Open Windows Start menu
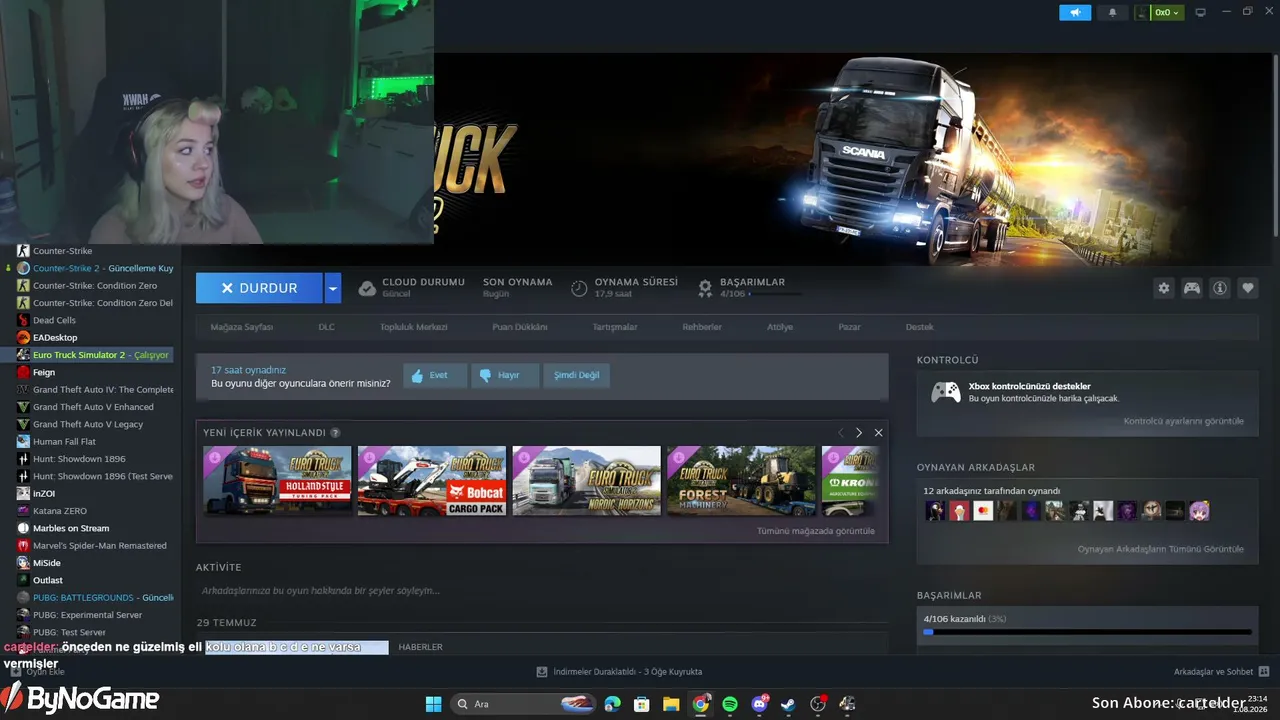Screen dimensions: 1280x720 click(x=434, y=704)
